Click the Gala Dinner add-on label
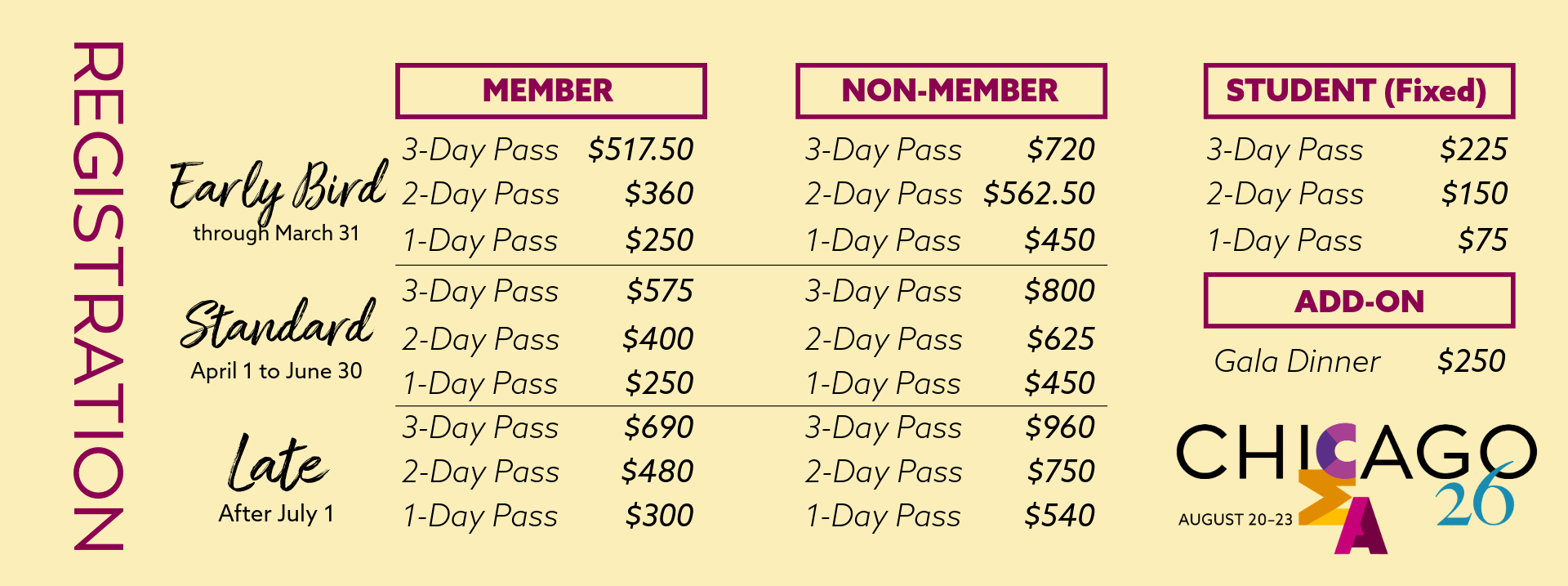1568x586 pixels. (x=1297, y=361)
